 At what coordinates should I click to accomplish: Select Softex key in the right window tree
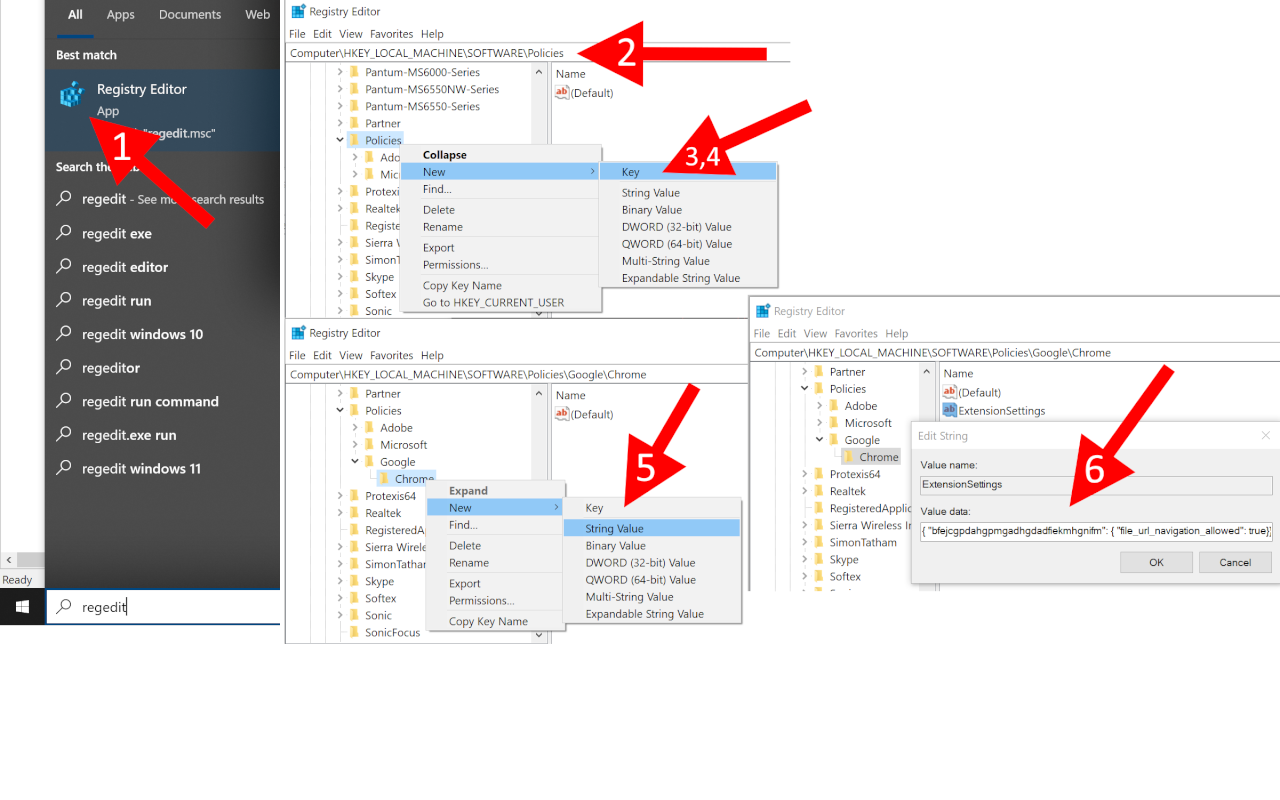[x=845, y=576]
